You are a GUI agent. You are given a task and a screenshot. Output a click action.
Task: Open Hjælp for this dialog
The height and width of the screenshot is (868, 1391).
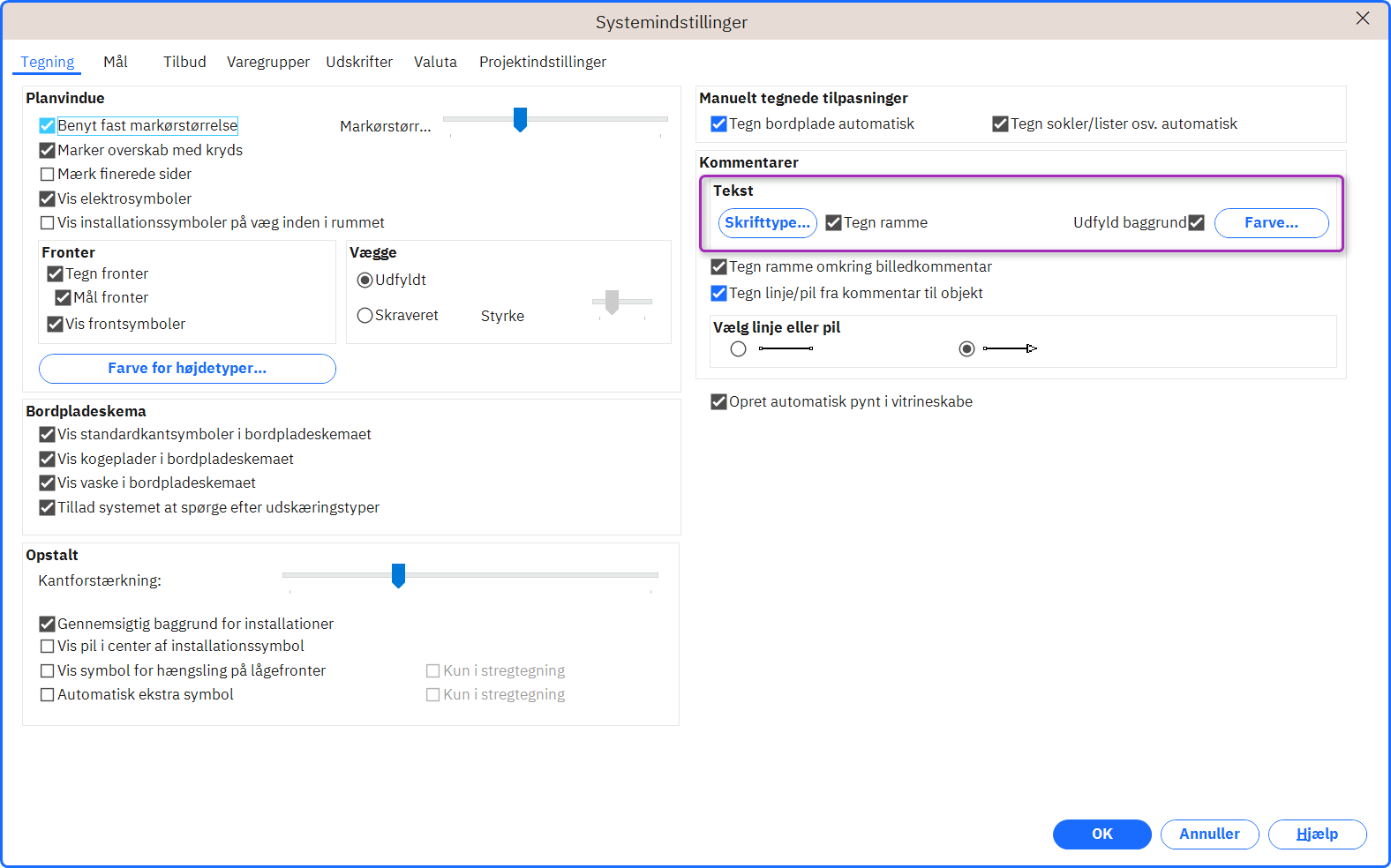click(x=1318, y=834)
